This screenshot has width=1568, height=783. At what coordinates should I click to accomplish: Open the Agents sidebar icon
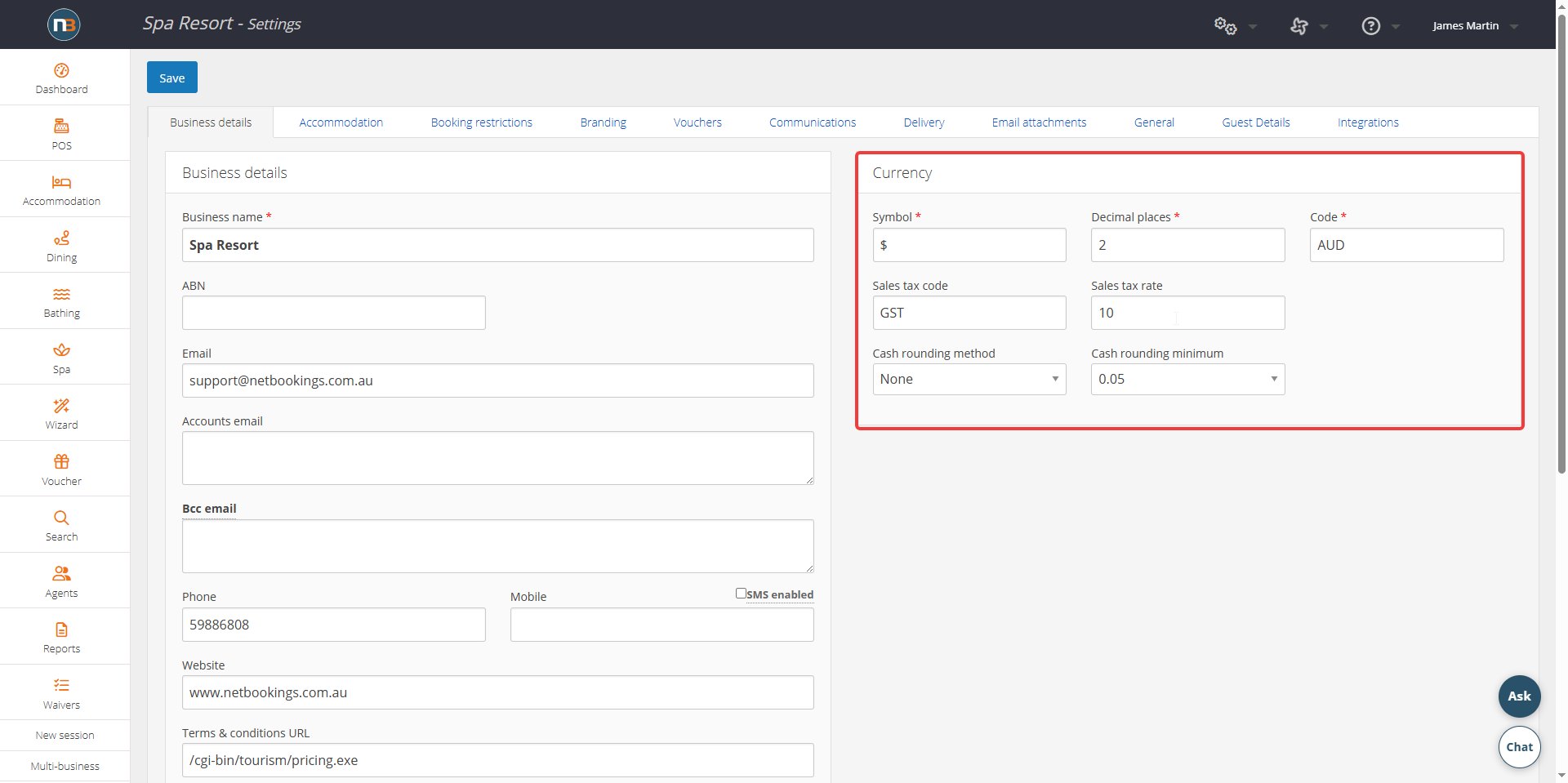61,574
